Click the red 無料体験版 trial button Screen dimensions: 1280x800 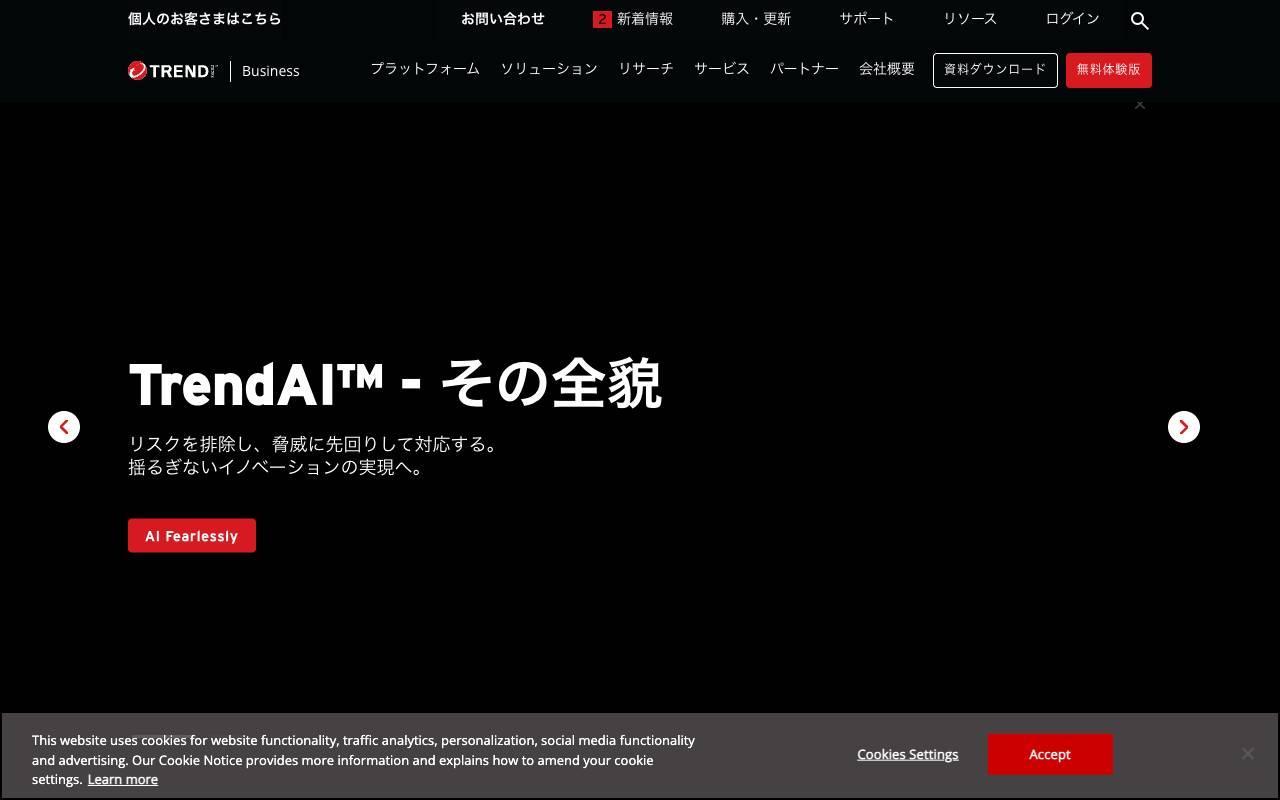tap(1108, 70)
